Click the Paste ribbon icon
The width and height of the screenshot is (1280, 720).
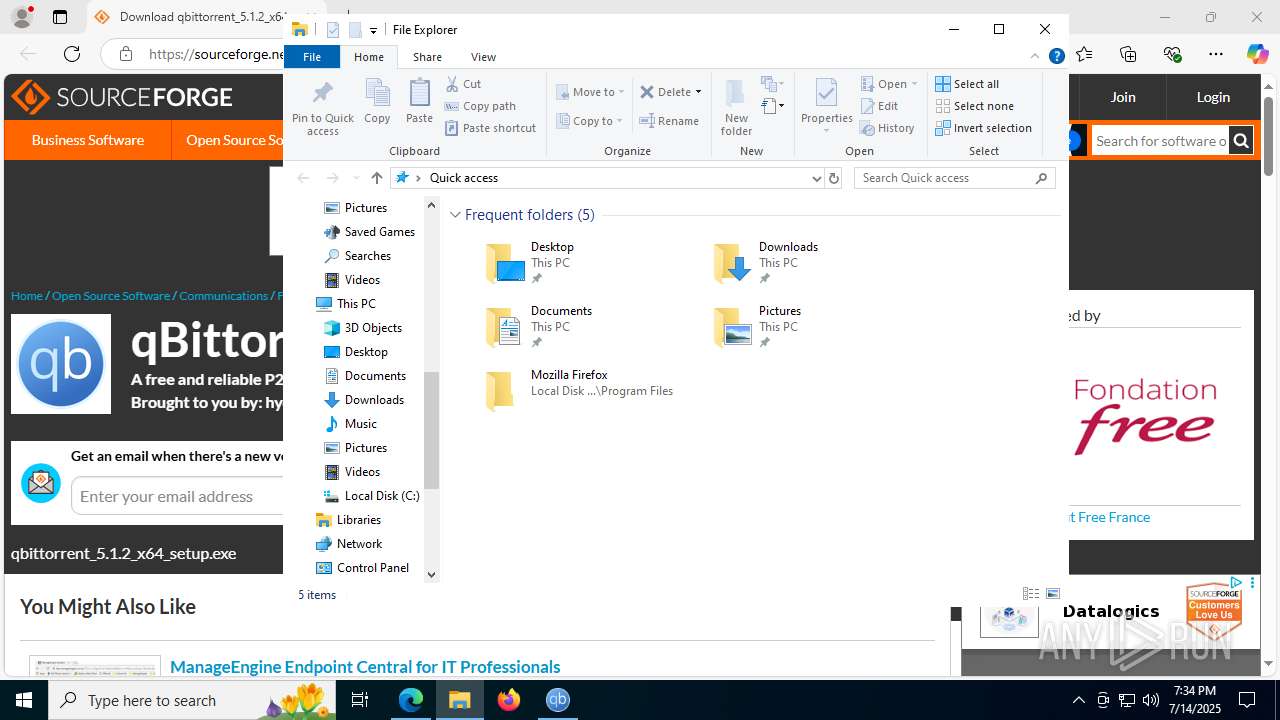click(x=419, y=102)
